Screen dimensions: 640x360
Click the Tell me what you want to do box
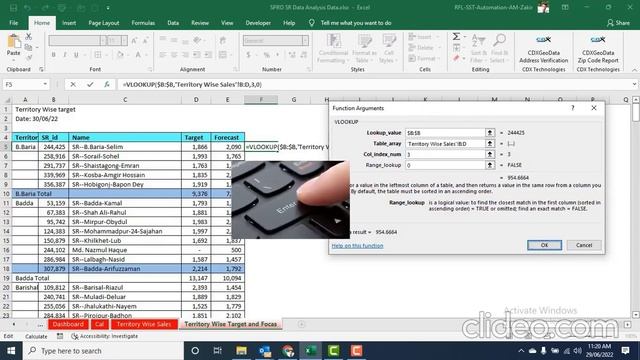356,23
